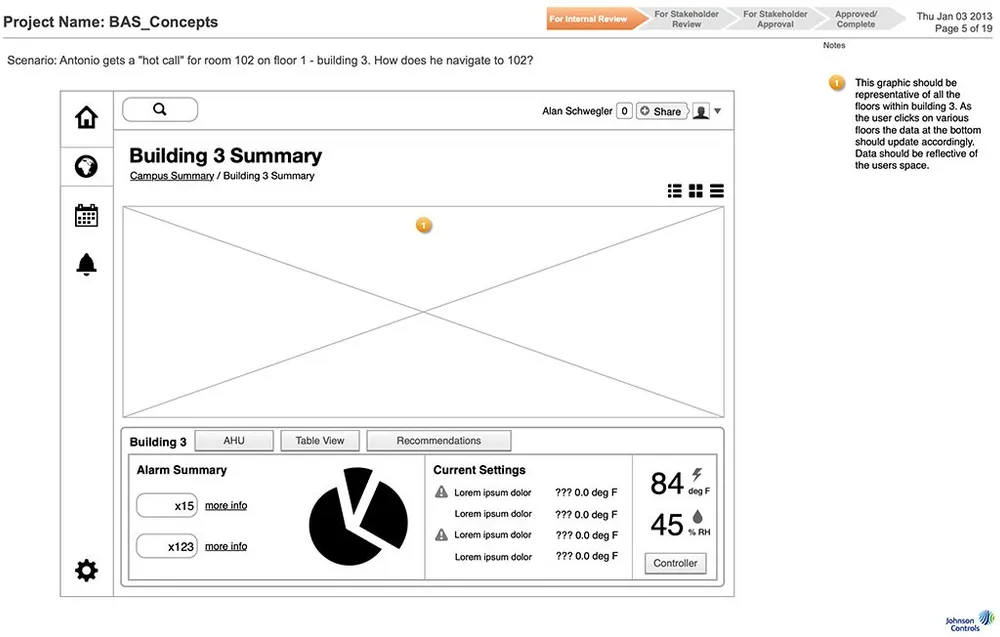The width and height of the screenshot is (1000, 637).
Task: Open the alarm bell notifications icon
Action: coord(86,264)
